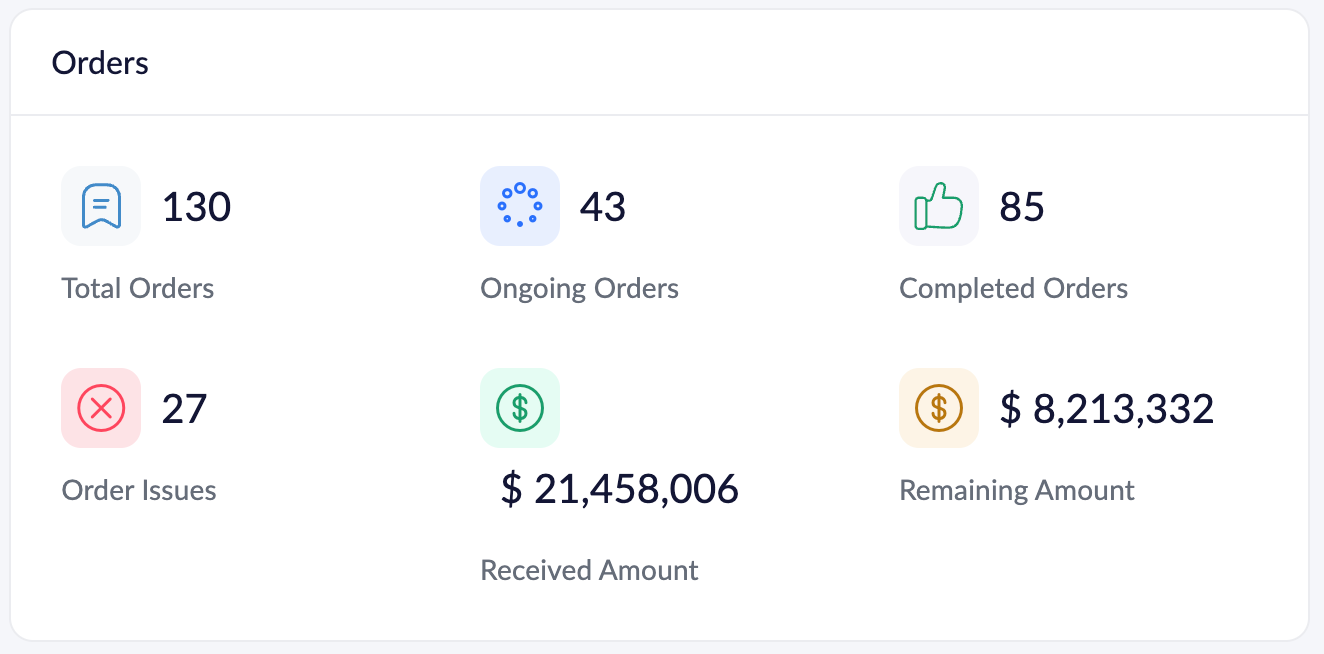Viewport: 1324px width, 654px height.
Task: Click the Remaining Amount label
Action: pos(1017,490)
